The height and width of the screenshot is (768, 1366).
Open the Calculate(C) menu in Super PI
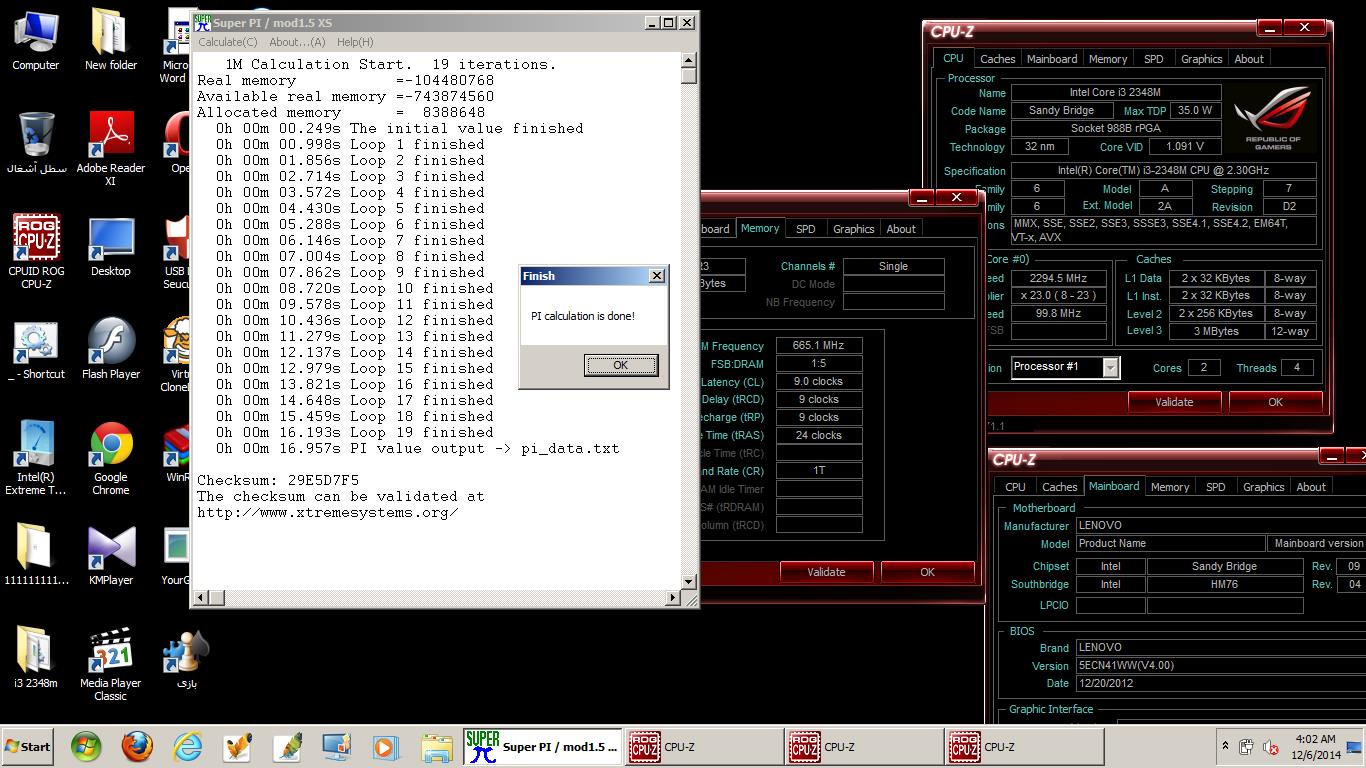click(227, 42)
